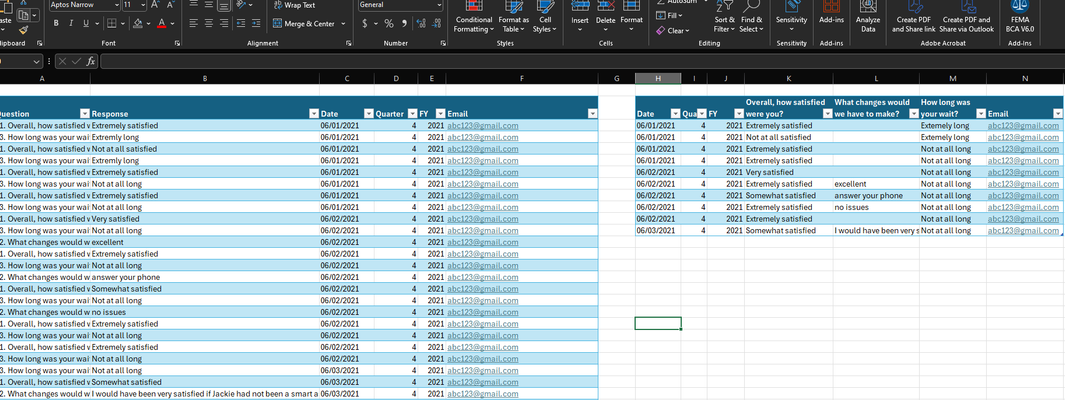1065x400 pixels.
Task: Open filter for 'How long was your wait?' column
Action: 981,114
